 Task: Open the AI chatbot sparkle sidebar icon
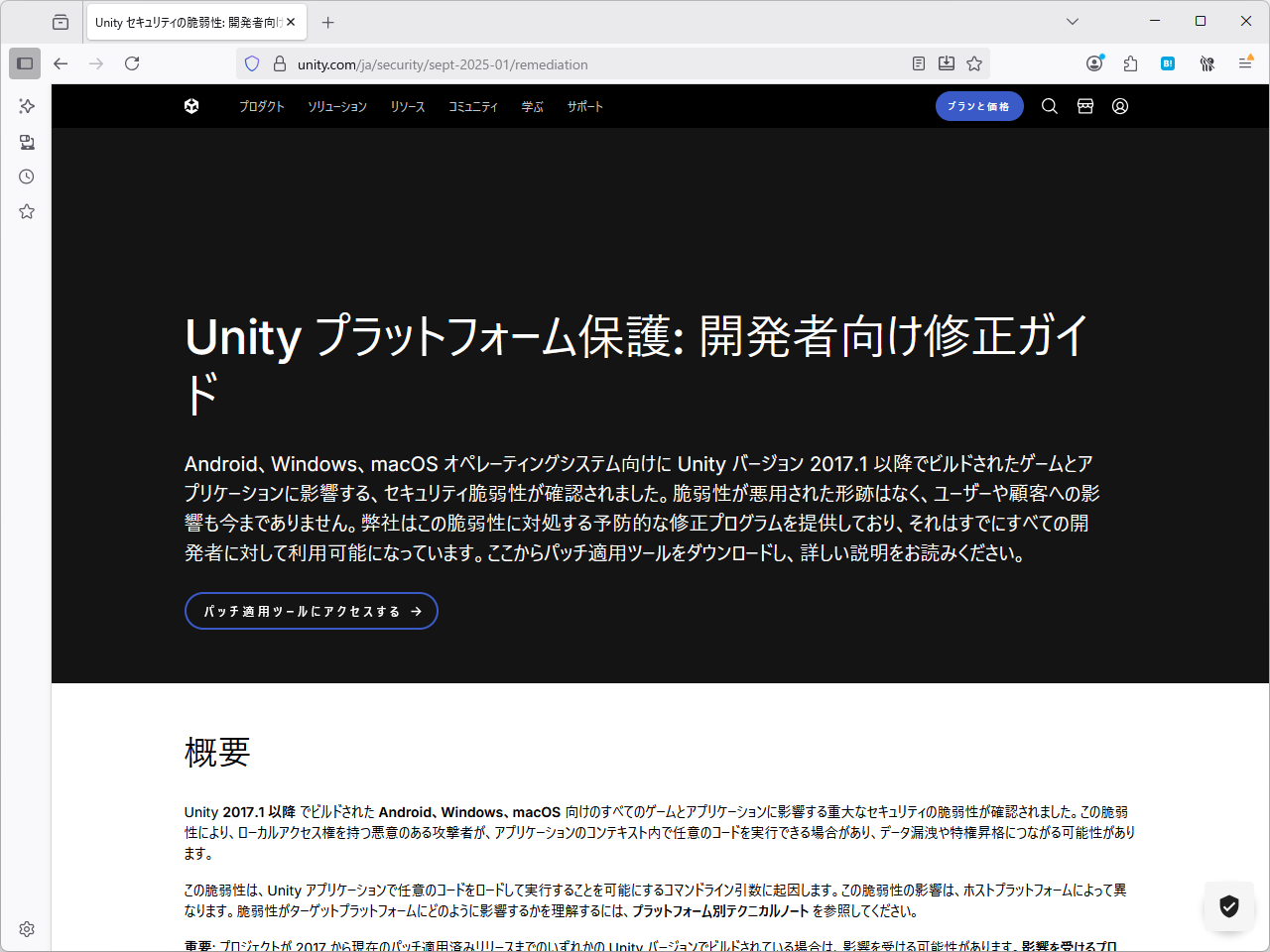tap(26, 106)
